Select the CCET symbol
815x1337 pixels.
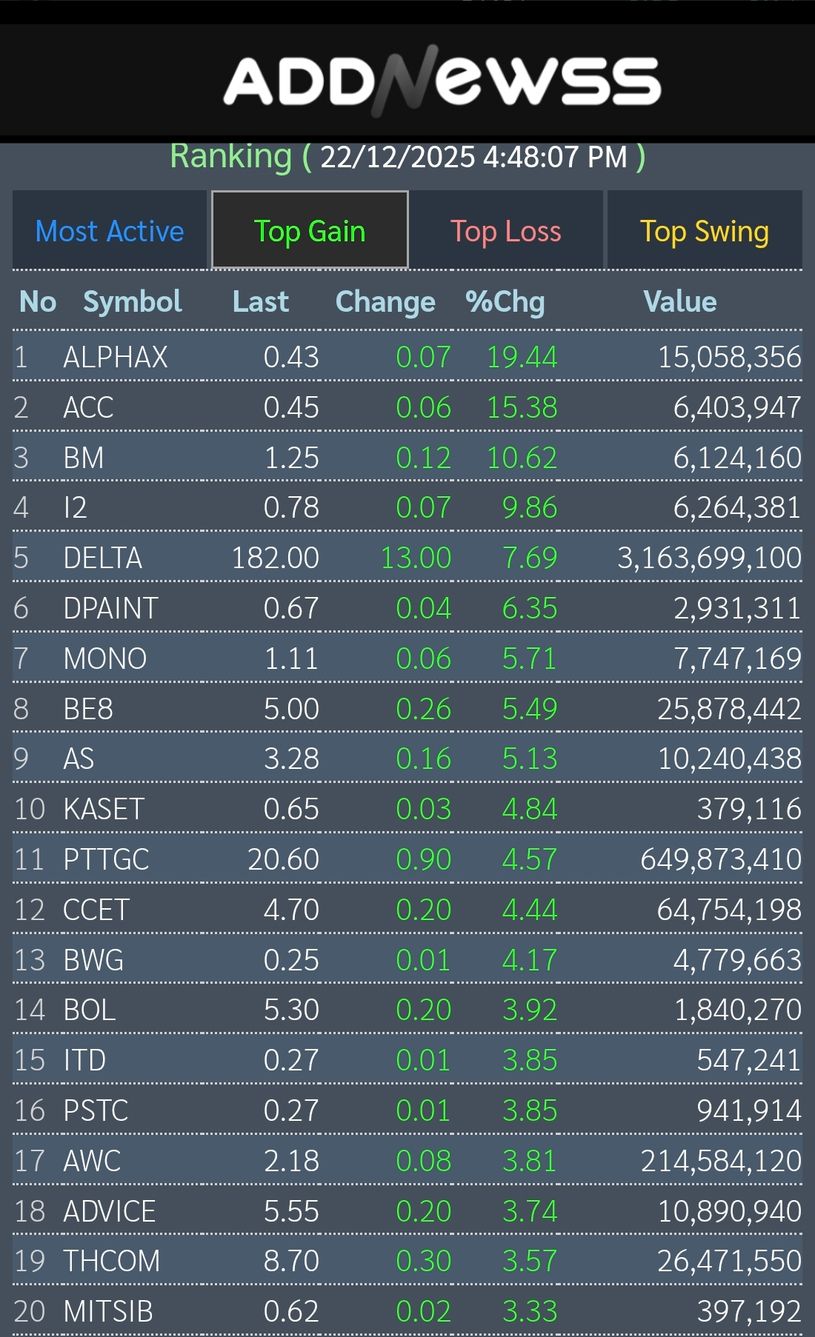pos(96,910)
